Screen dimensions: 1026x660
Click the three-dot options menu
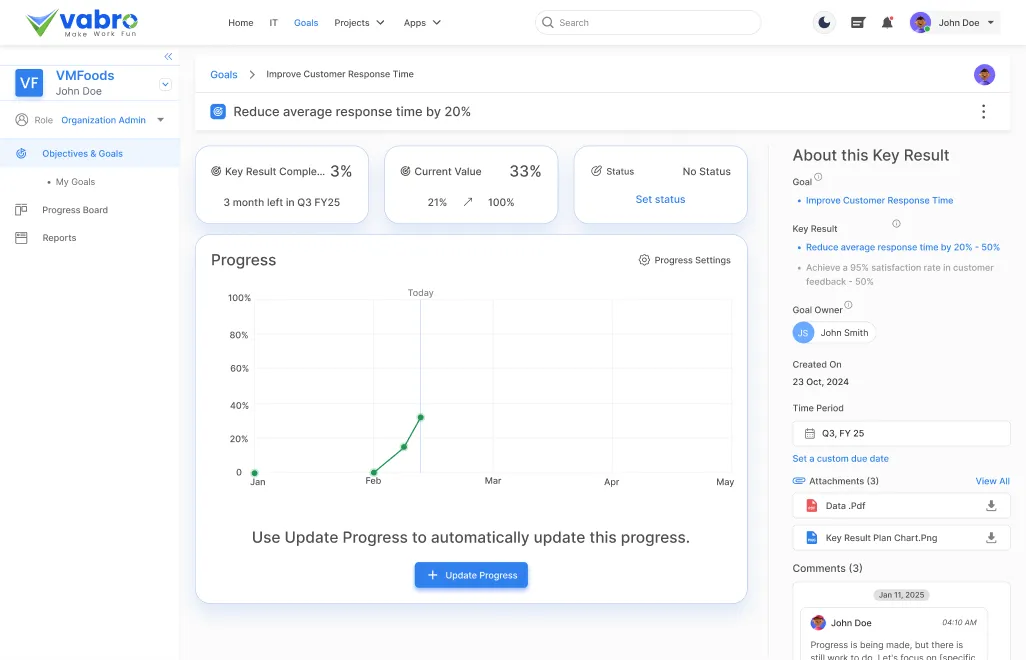pyautogui.click(x=983, y=112)
